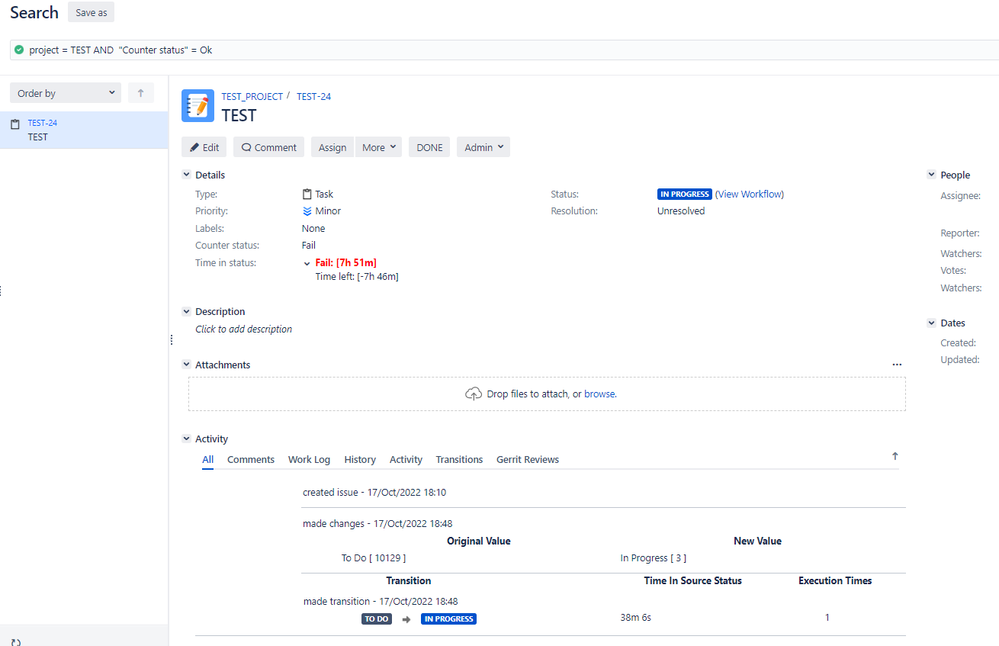Collapse the Time in status Fail details
The width and height of the screenshot is (999, 646).
coord(307,263)
